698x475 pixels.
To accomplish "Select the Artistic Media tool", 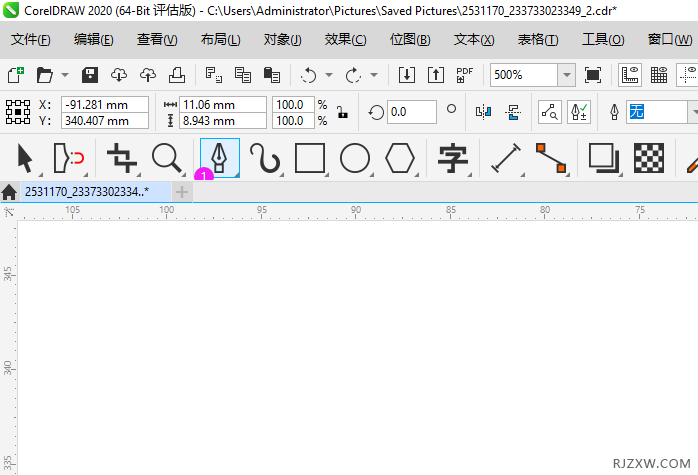I will pyautogui.click(x=265, y=158).
